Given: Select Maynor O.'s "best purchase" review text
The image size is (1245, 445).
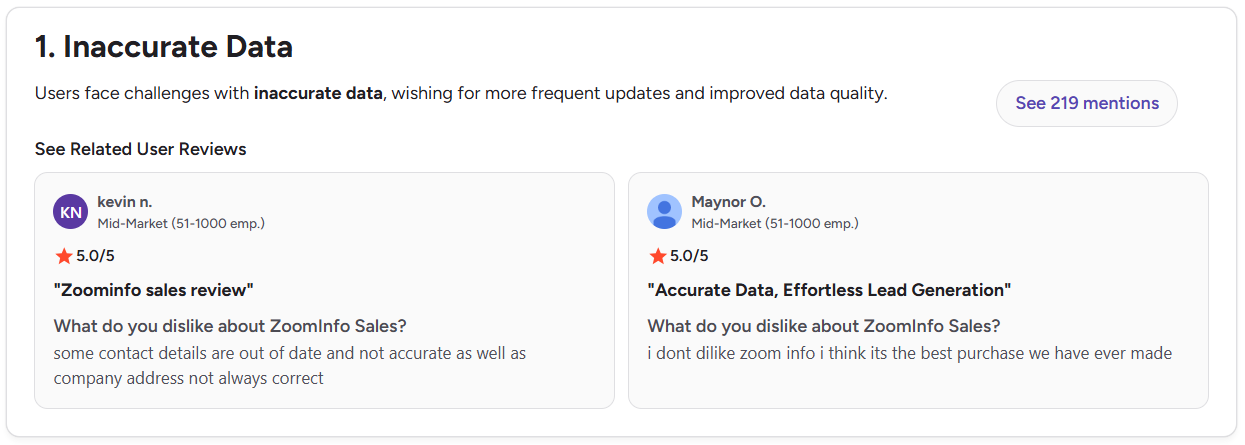Looking at the screenshot, I should (x=909, y=353).
